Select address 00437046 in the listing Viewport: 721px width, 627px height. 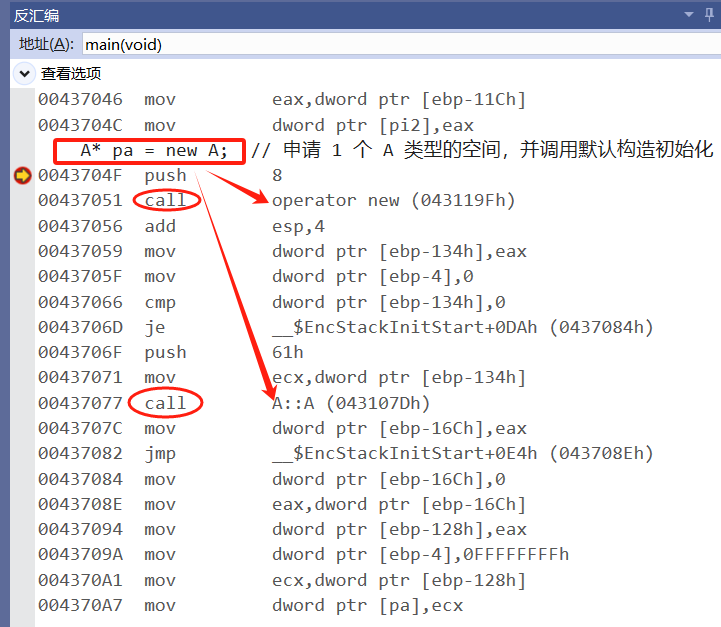point(80,99)
